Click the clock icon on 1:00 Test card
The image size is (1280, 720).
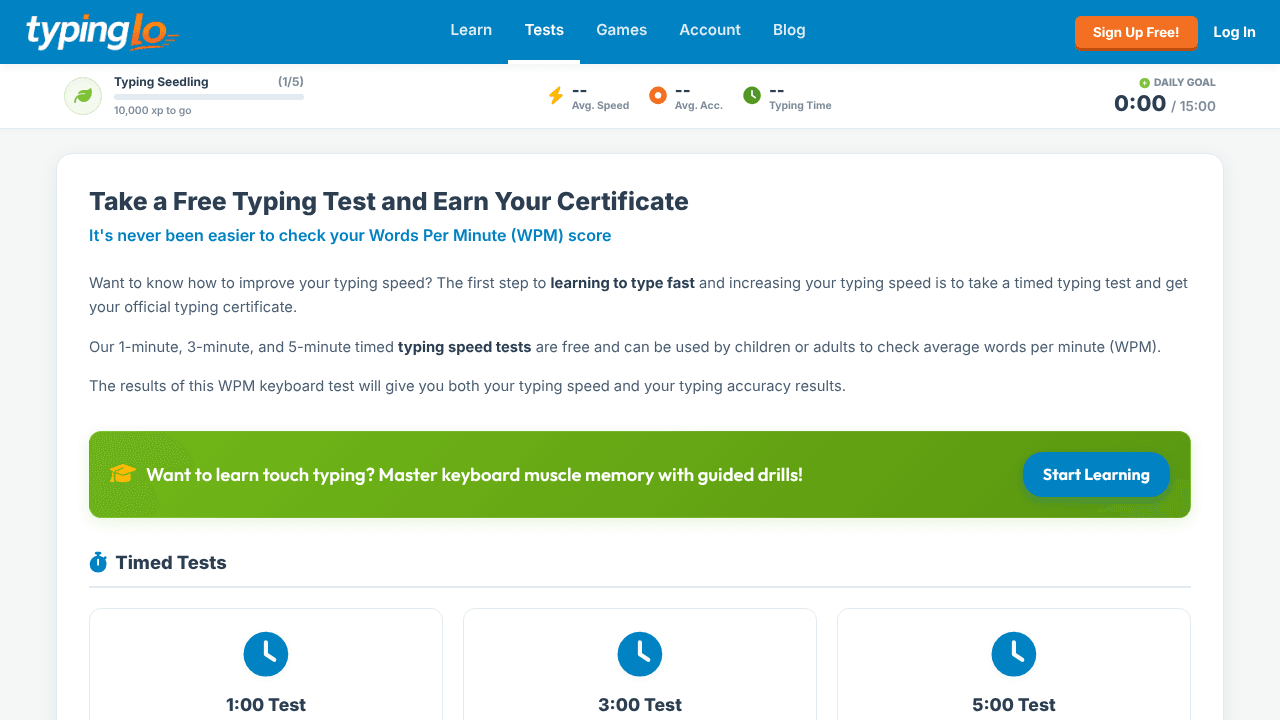point(266,654)
